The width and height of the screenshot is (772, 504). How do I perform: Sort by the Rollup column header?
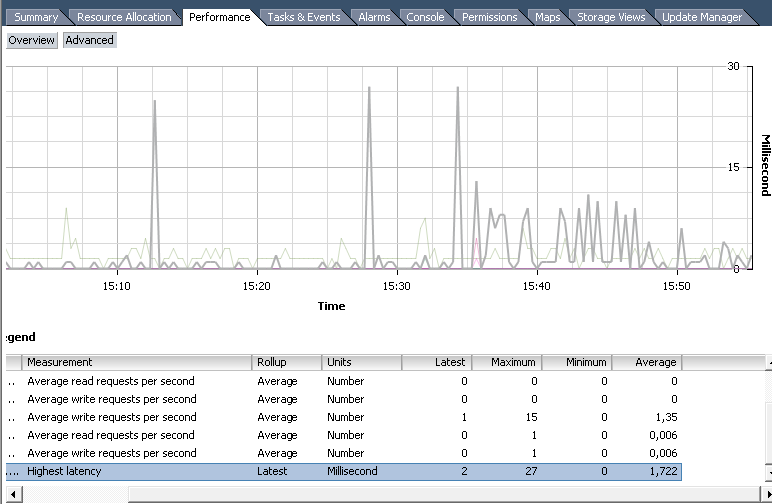click(286, 362)
